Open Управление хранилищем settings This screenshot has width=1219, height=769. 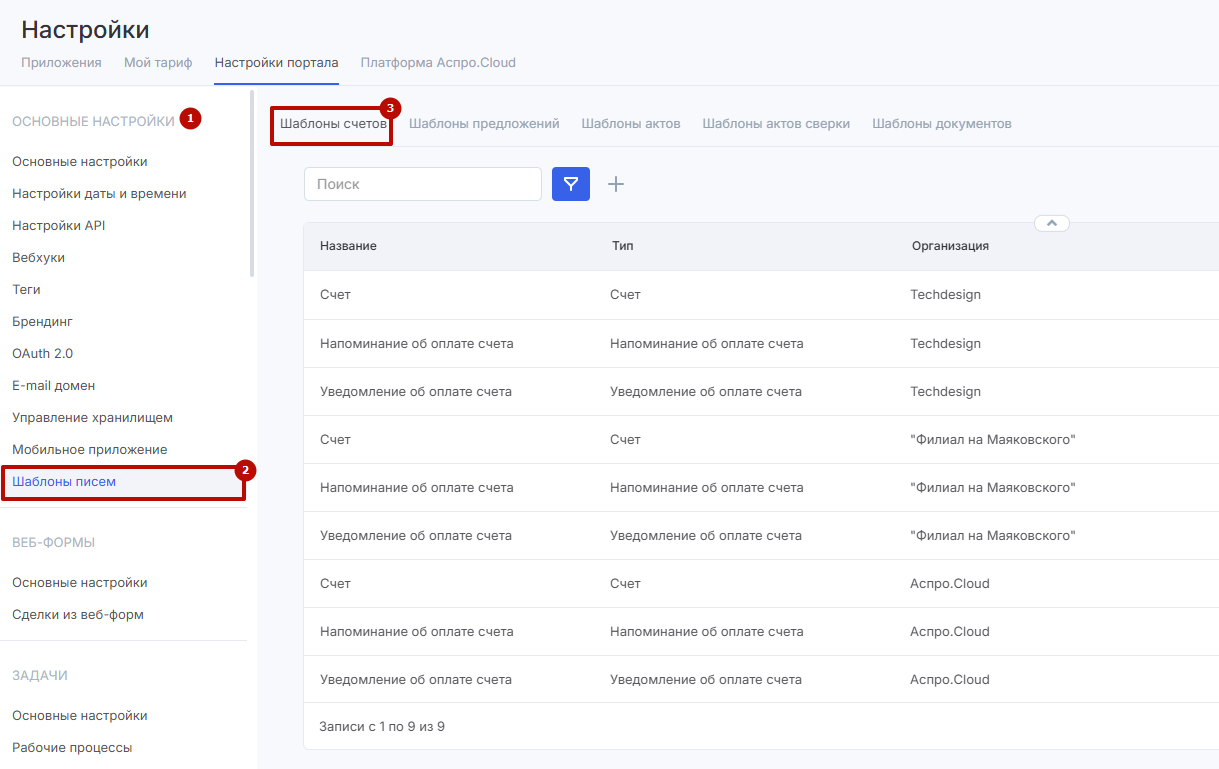pos(92,418)
